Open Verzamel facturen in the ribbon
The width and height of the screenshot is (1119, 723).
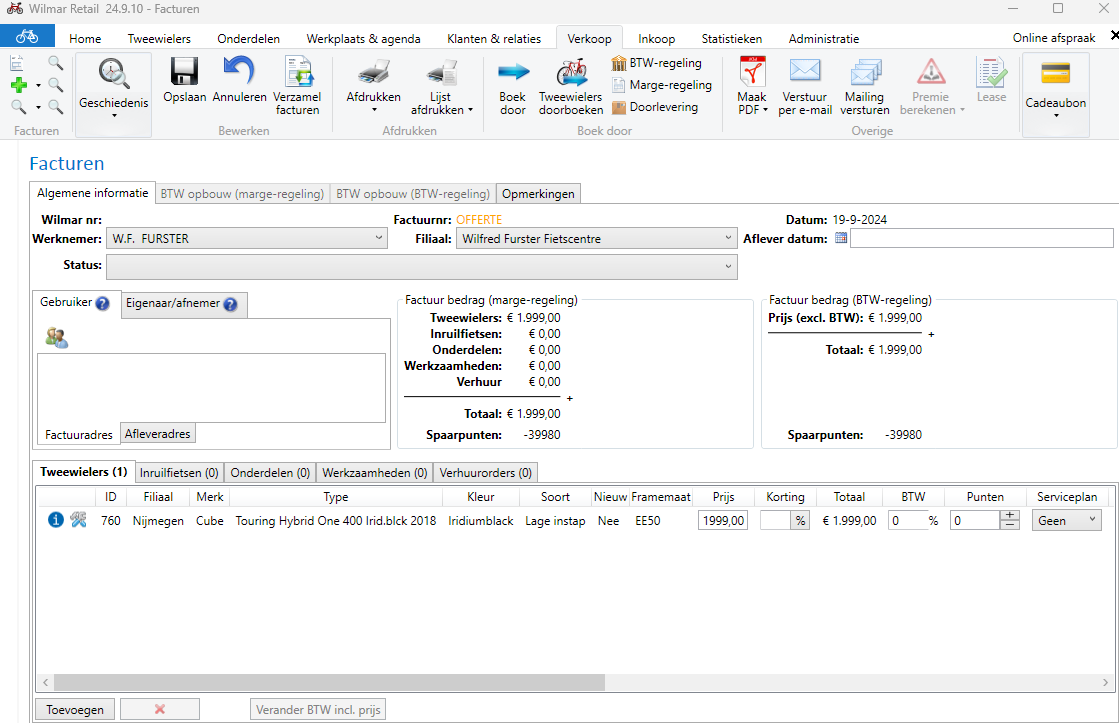297,73
